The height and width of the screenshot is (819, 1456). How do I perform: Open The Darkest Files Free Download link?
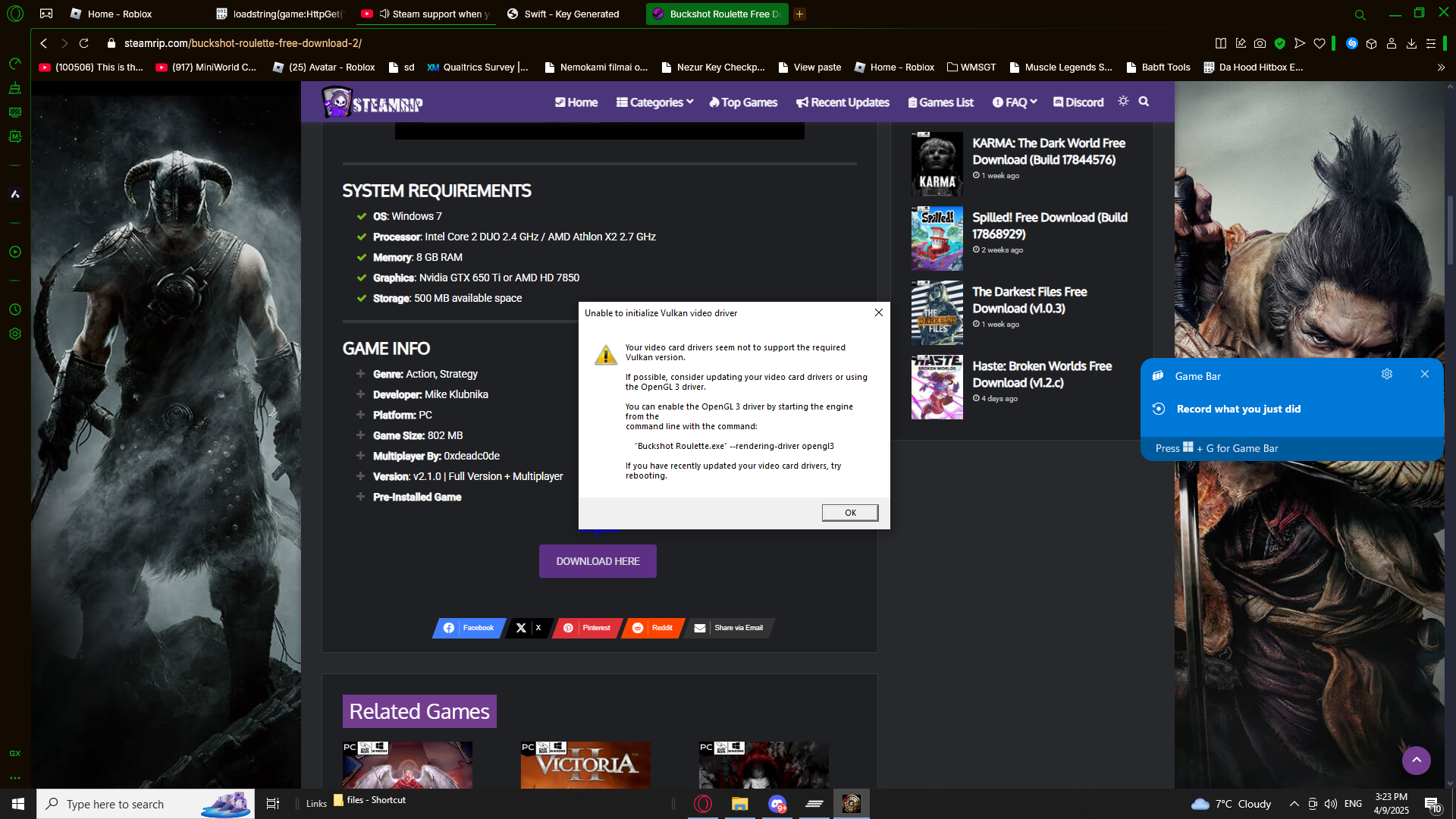click(1030, 300)
